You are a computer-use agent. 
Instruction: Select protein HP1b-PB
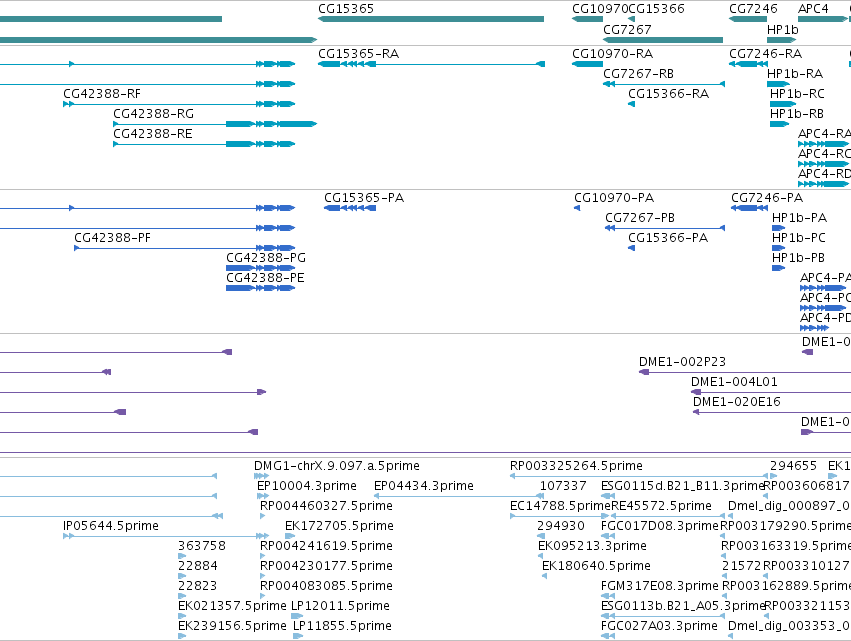[778, 268]
